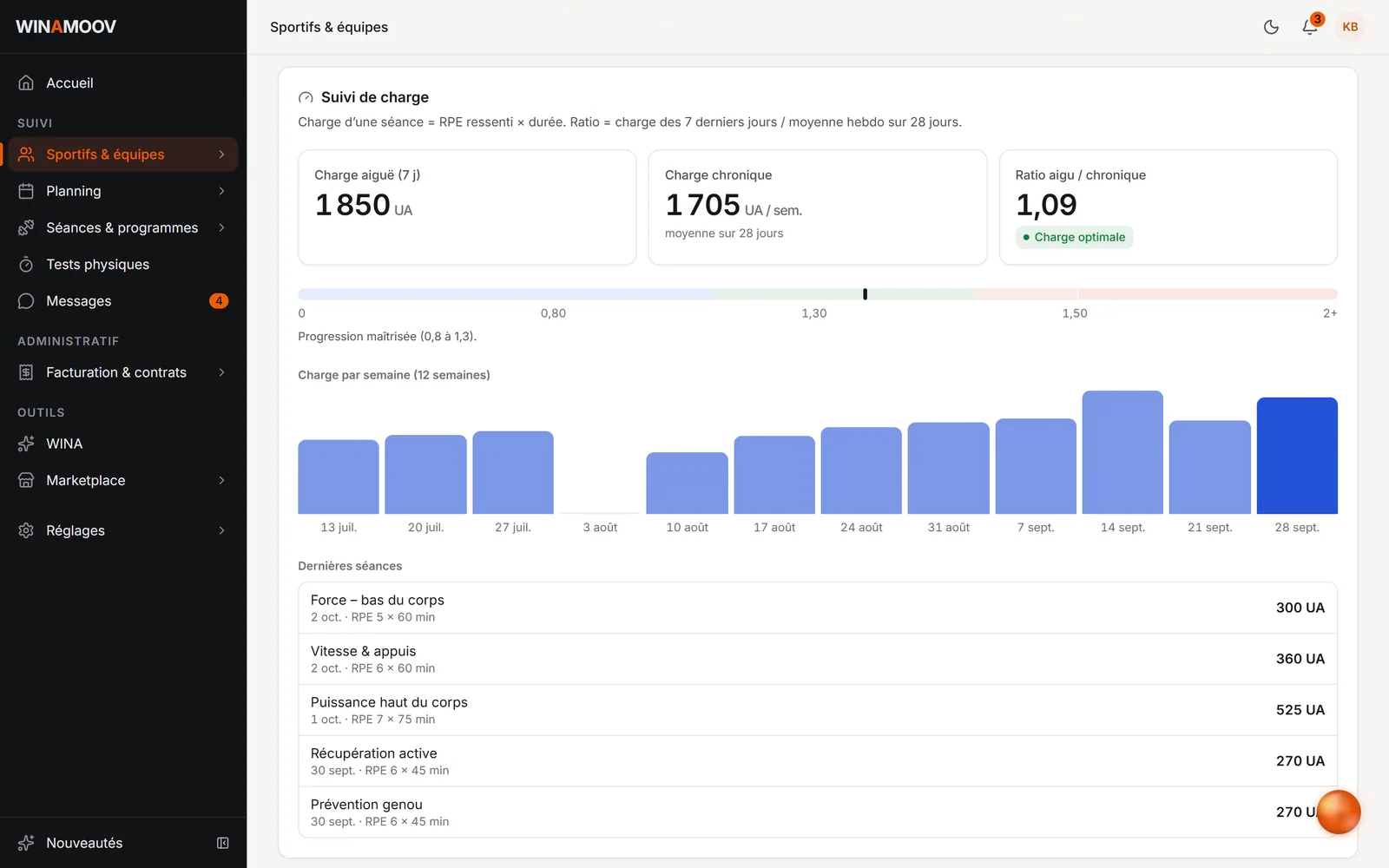Click the gauge icon beside Suivi de charge

pyautogui.click(x=306, y=98)
